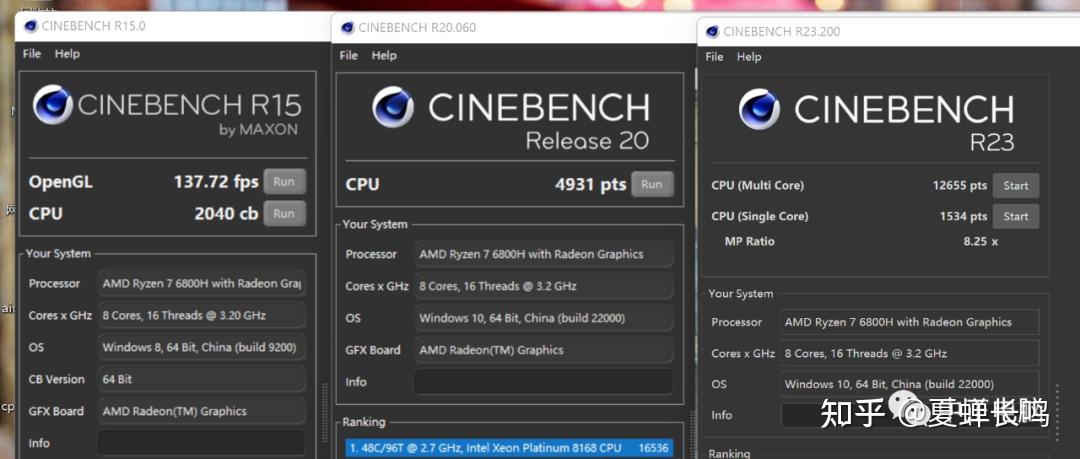Click the 2040 cb CPU score
This screenshot has width=1080, height=459.
[x=226, y=214]
